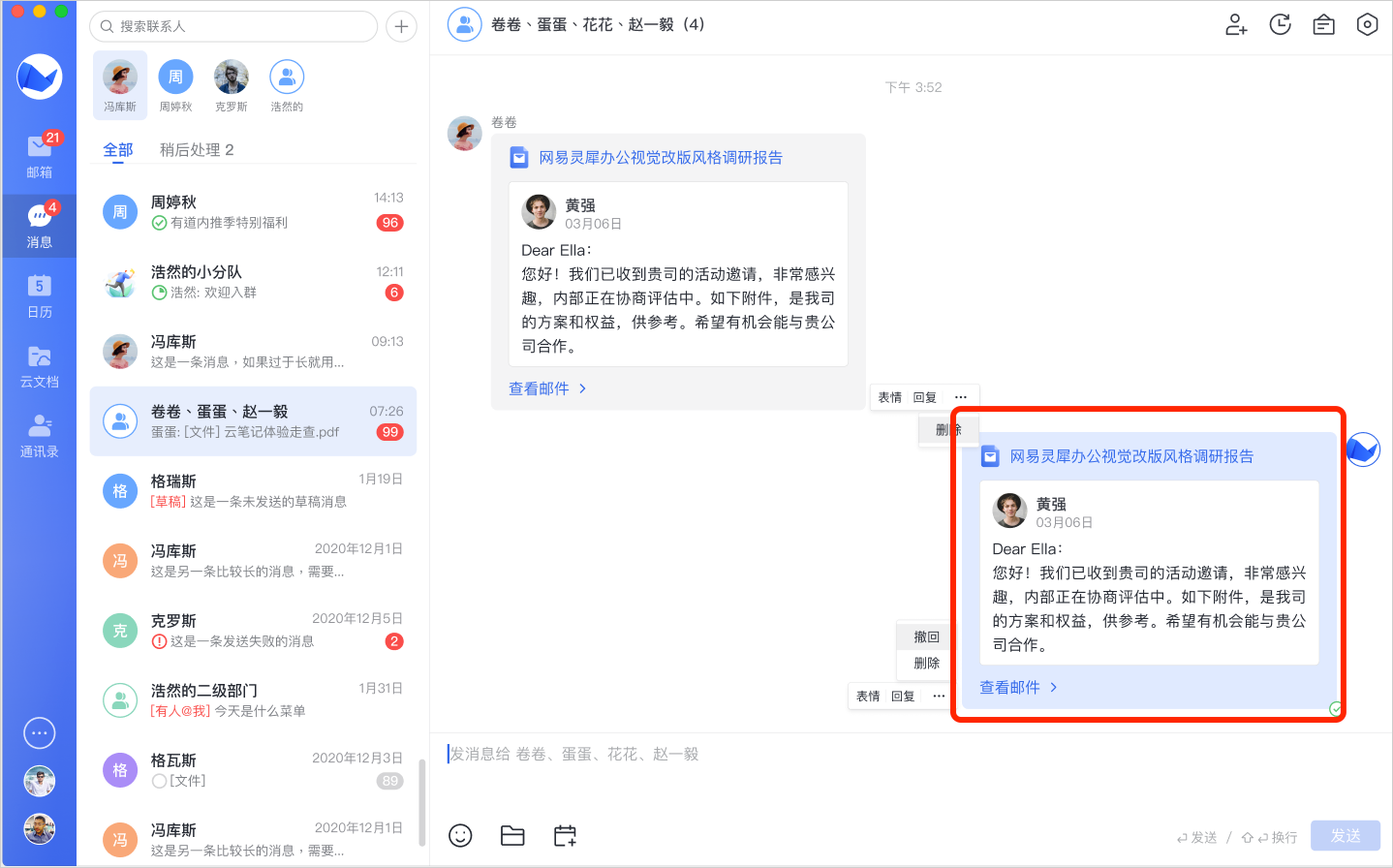
Task: Open chat history clock icon in header
Action: tap(1280, 24)
